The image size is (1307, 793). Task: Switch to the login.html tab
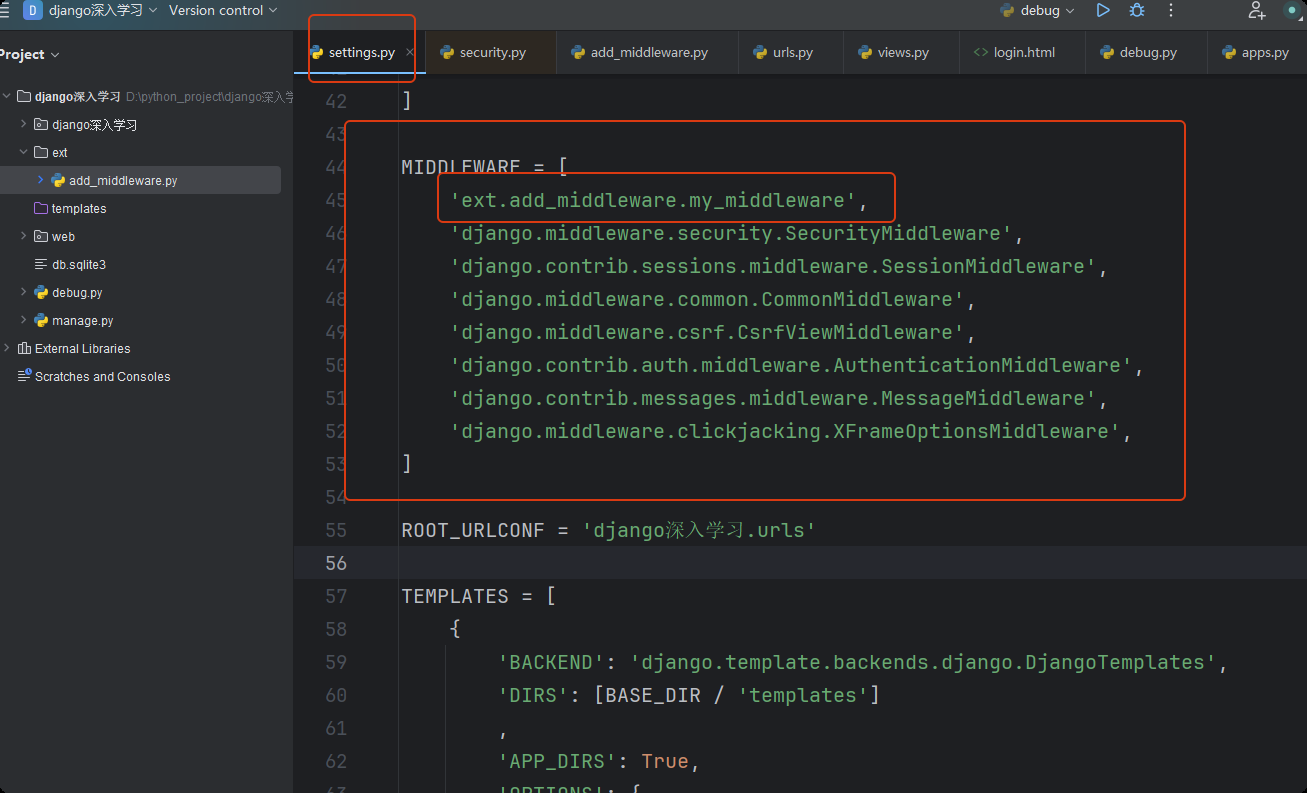click(x=1023, y=52)
